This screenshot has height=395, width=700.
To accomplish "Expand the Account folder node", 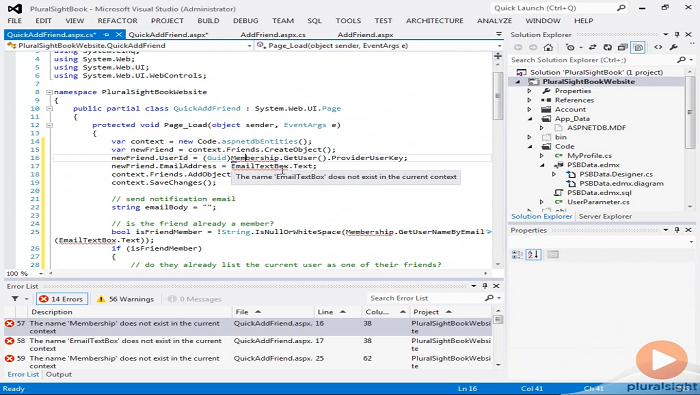I will tap(529, 109).
